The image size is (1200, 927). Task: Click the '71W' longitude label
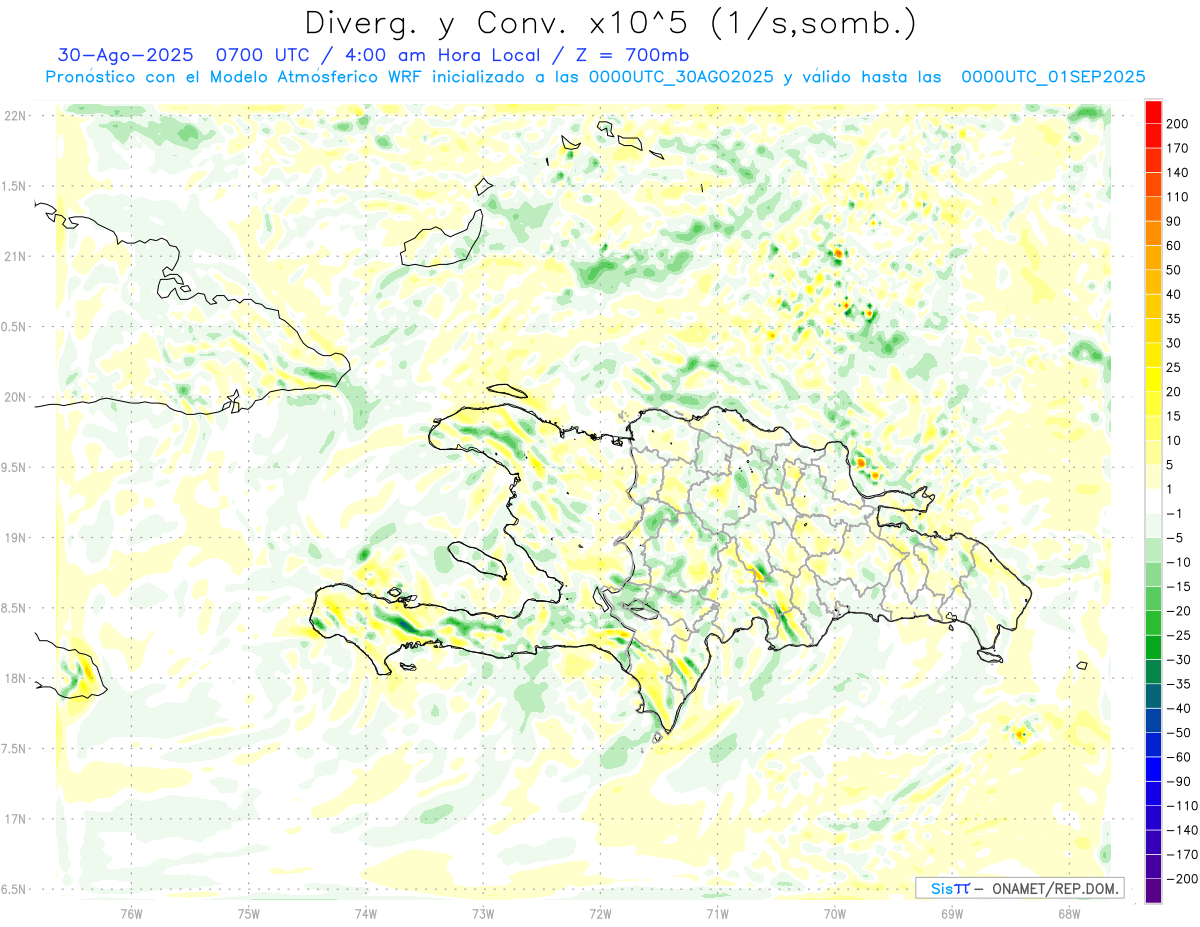(x=717, y=912)
